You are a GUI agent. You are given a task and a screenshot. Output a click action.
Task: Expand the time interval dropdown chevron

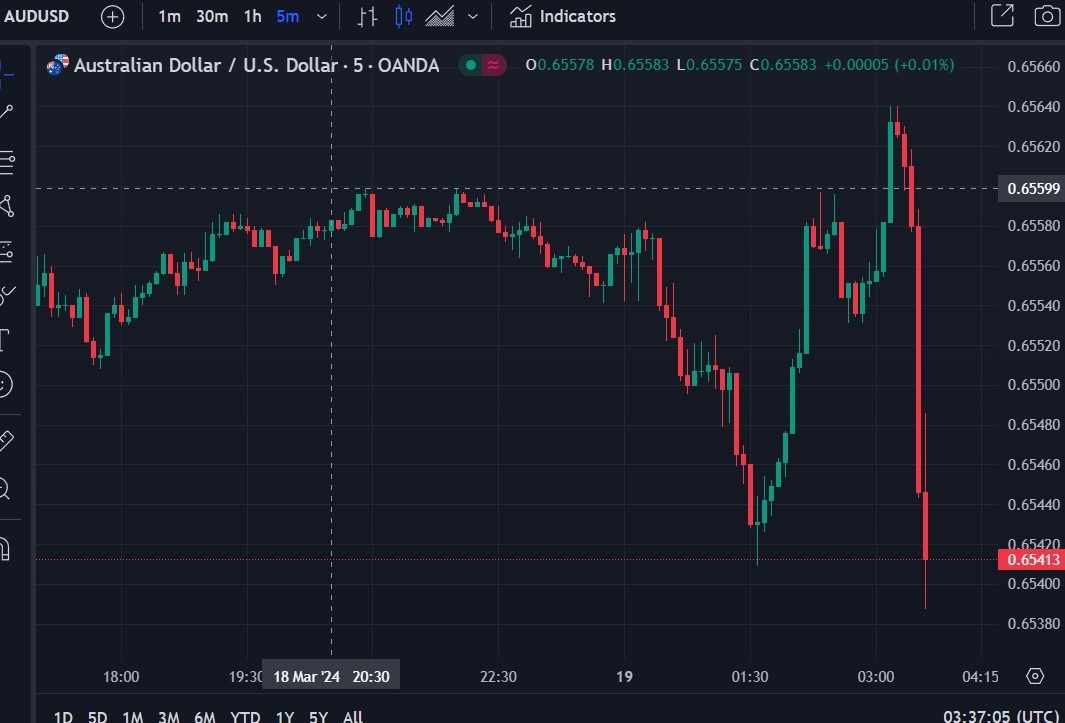click(x=323, y=16)
